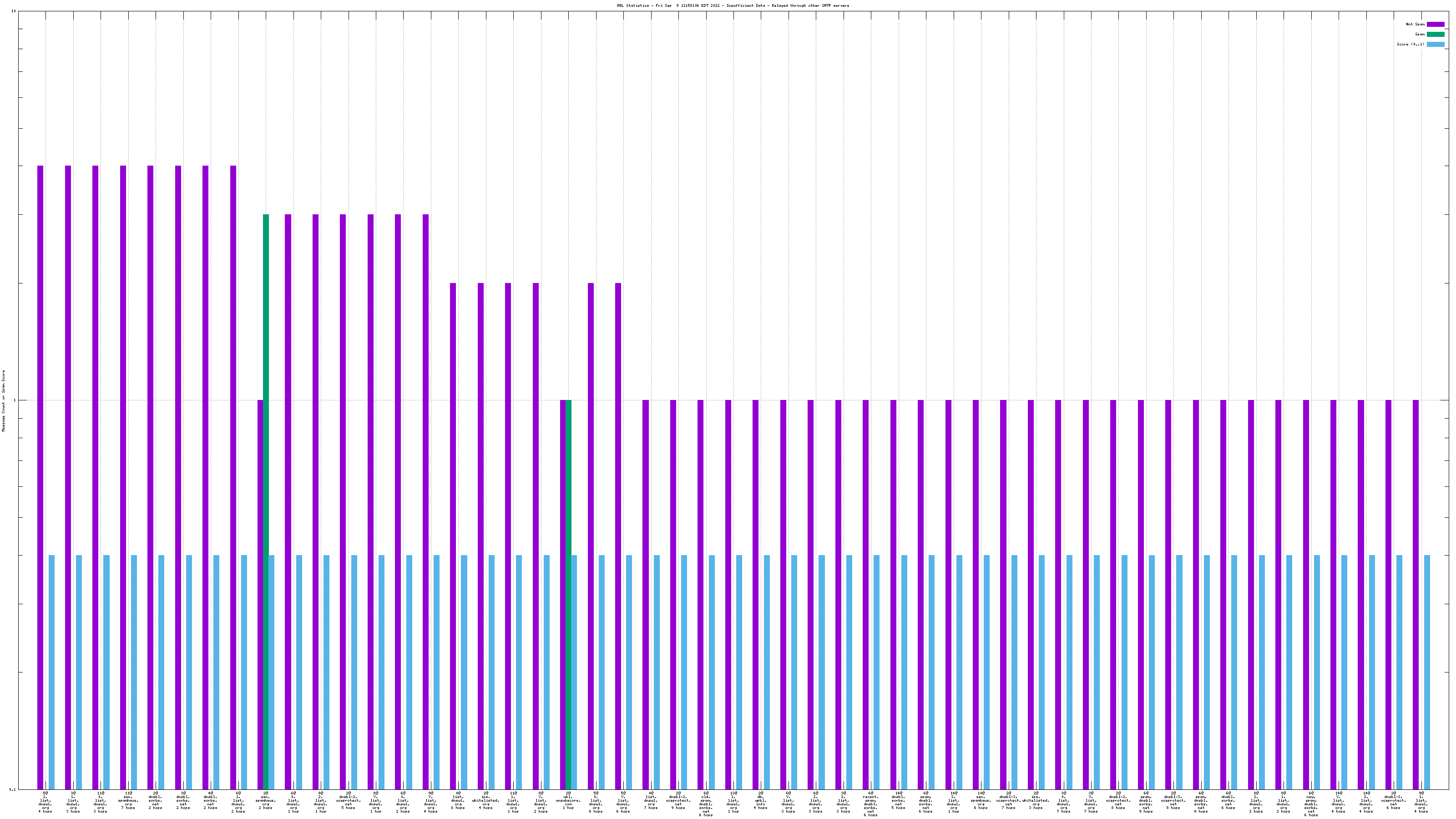The height and width of the screenshot is (819, 1456).
Task: Click the 'Message Count or Spam Score' axis label
Action: pos(3,401)
